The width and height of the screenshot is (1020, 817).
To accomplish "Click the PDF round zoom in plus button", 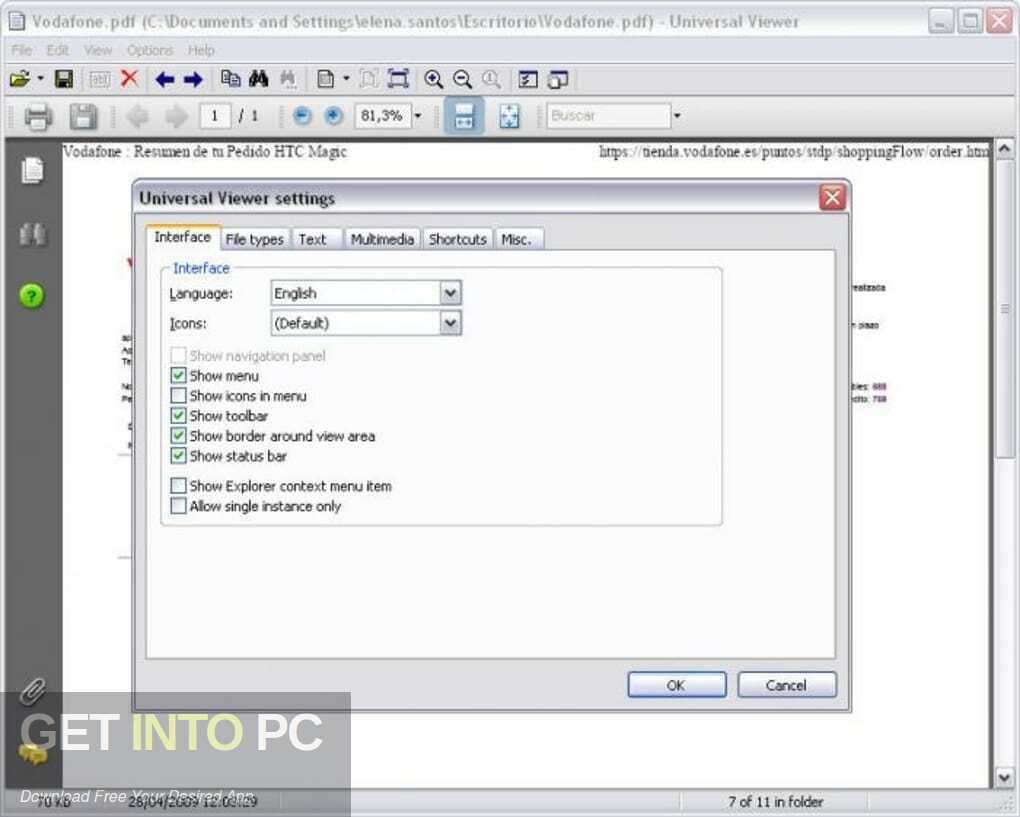I will [x=333, y=116].
